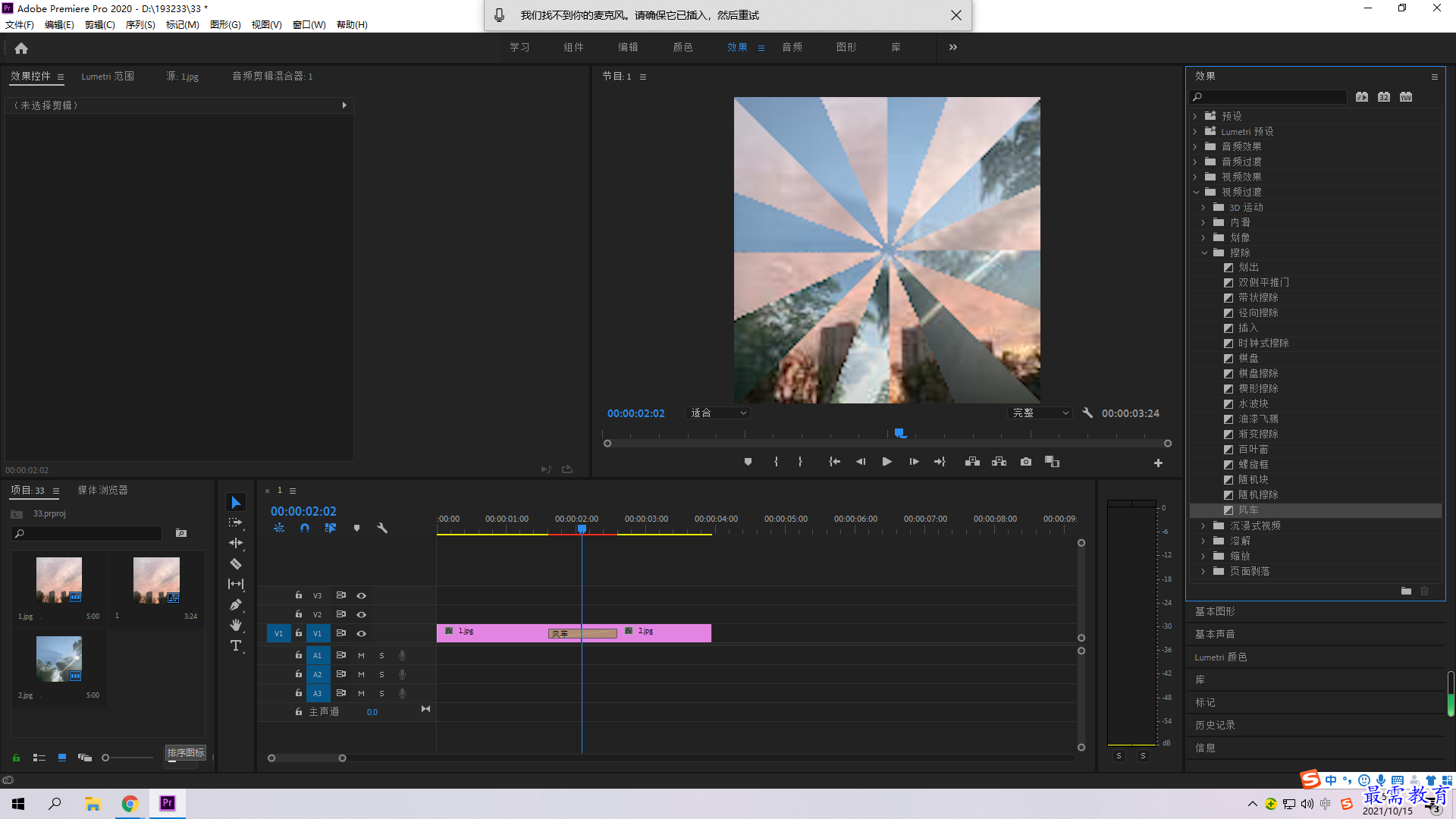1456x819 pixels.
Task: Toggle sync lock on A3
Action: tap(341, 693)
